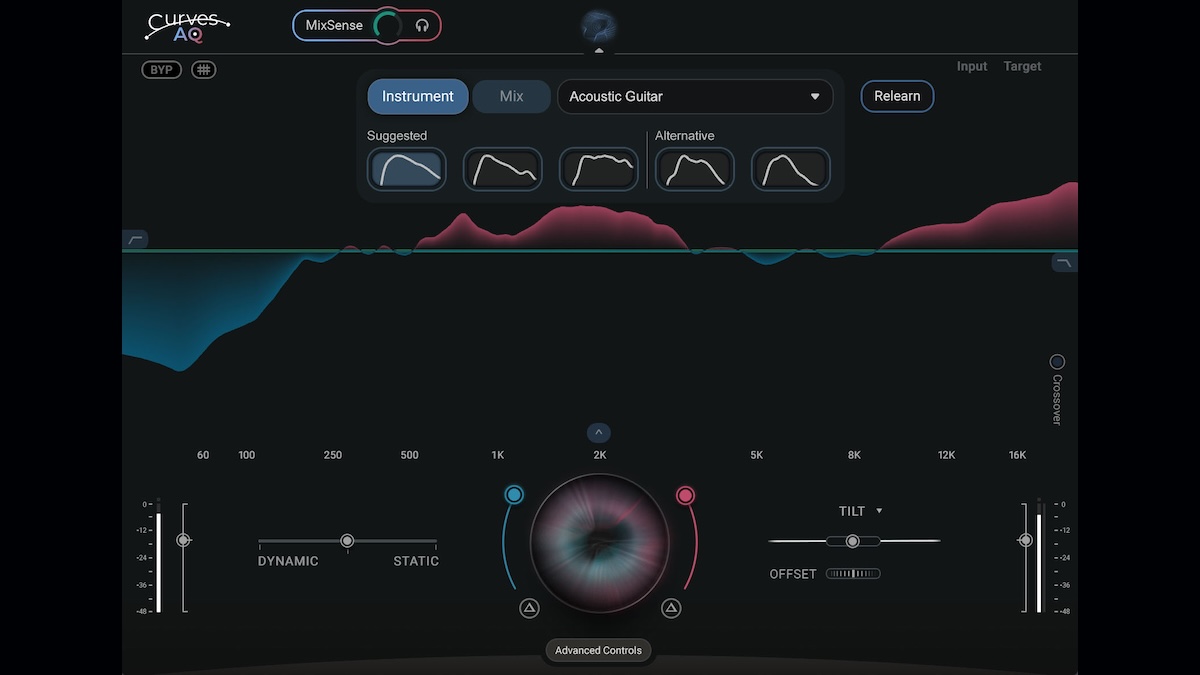Click the central swirling orb control
Image resolution: width=1200 pixels, height=675 pixels.
pyautogui.click(x=599, y=543)
